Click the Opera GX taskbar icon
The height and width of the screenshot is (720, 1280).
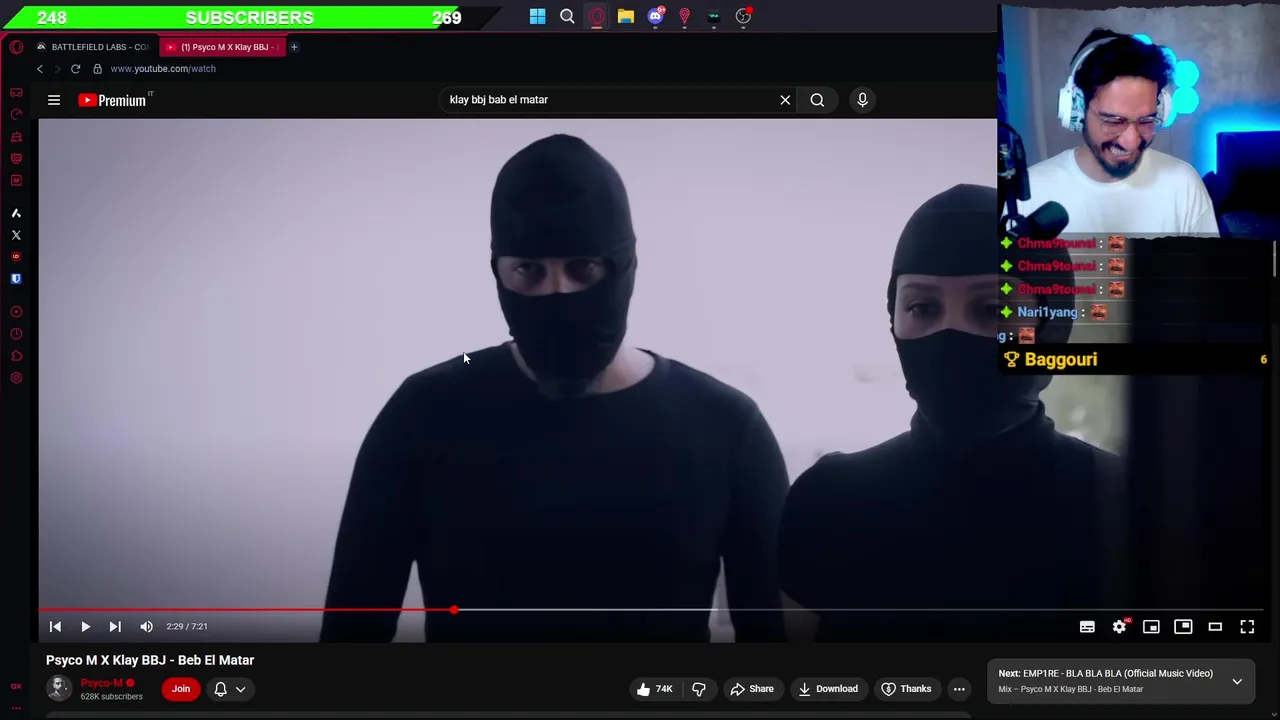[596, 16]
